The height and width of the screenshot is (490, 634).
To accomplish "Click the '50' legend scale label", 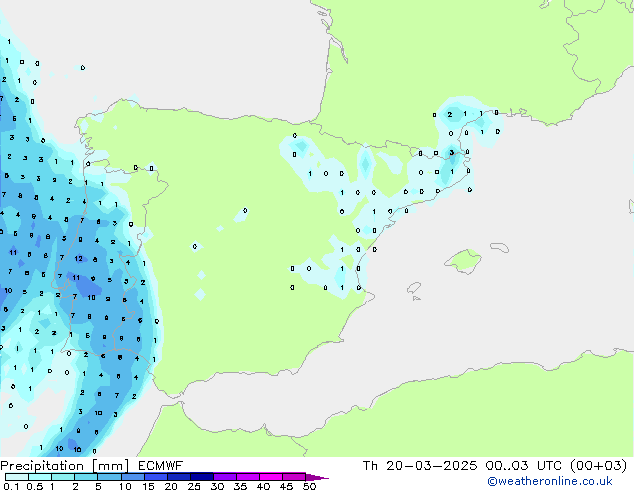I will tap(309, 486).
